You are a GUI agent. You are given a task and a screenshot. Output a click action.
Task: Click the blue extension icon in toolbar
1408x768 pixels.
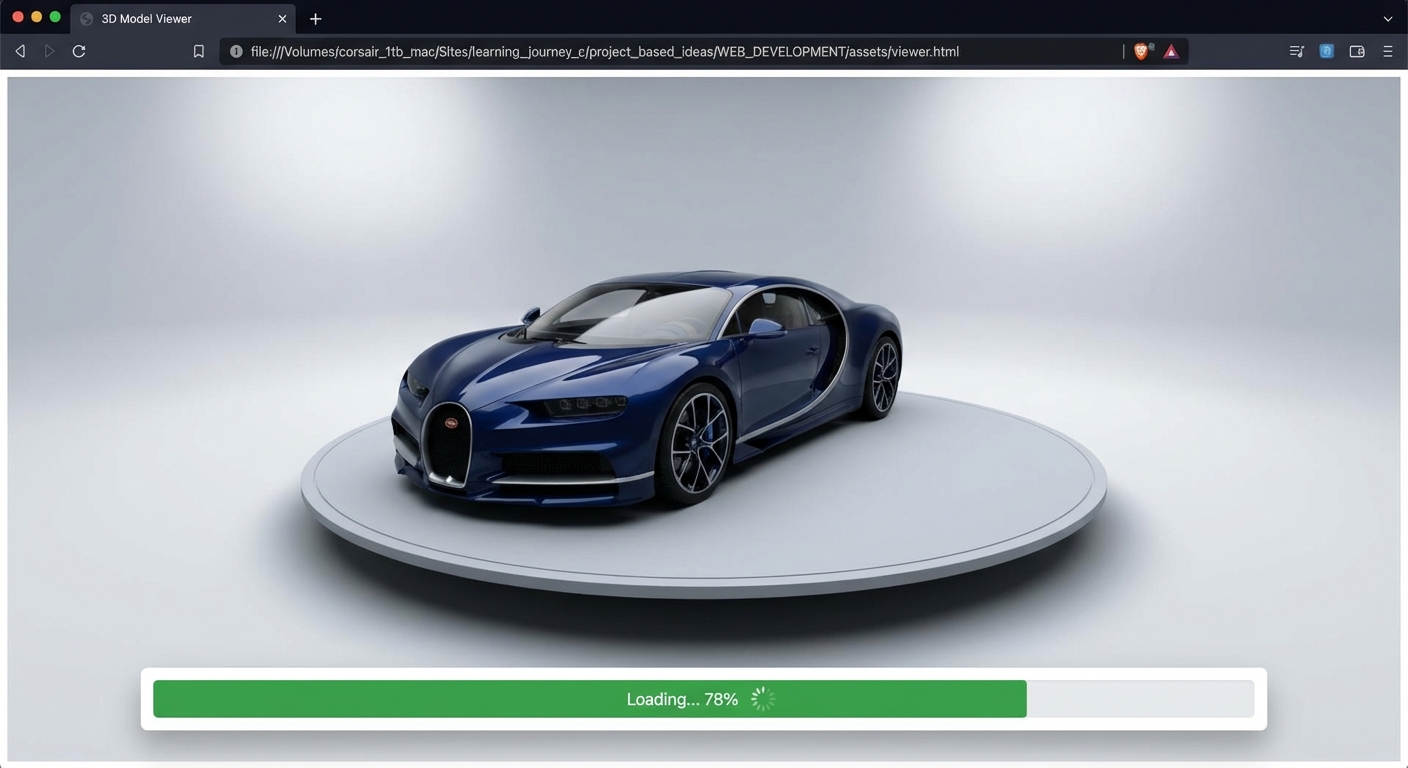(x=1326, y=51)
